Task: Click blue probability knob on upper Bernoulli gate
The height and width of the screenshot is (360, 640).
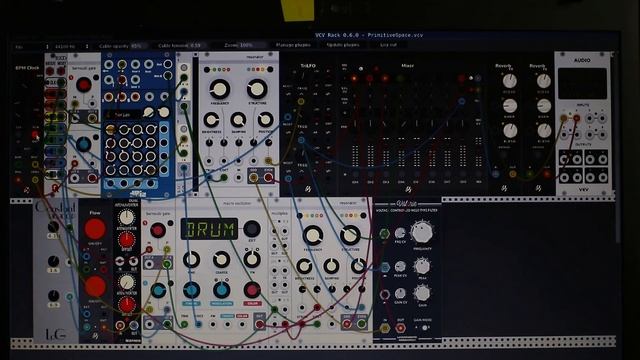Action: coord(84,144)
